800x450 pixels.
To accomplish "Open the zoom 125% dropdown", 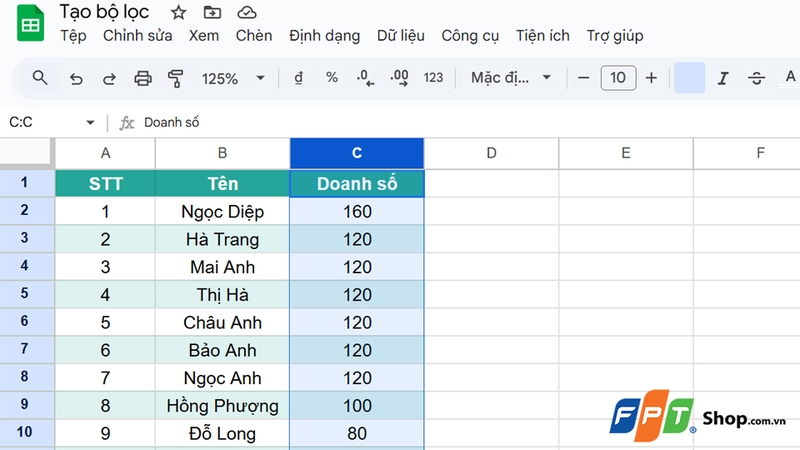I will (233, 79).
